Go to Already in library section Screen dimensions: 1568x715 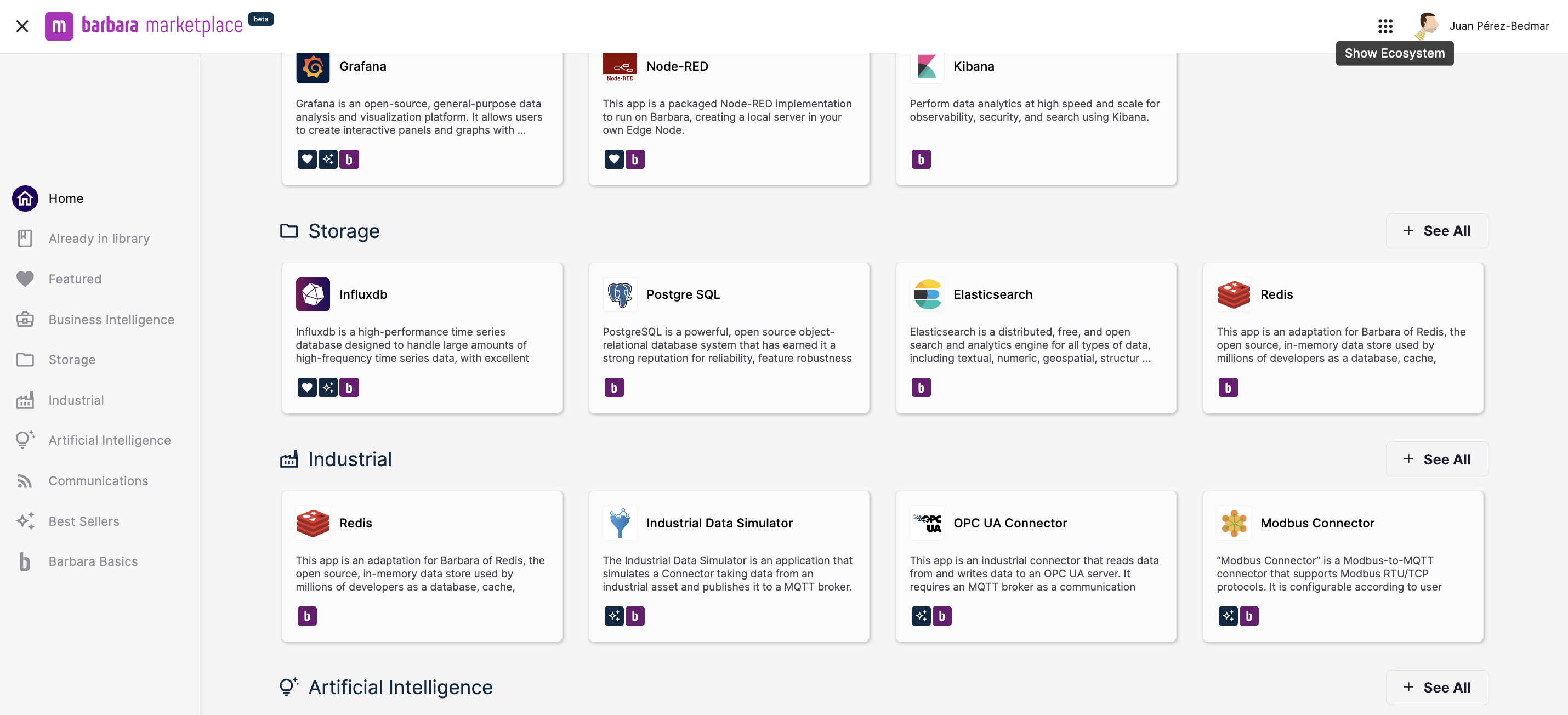[99, 239]
